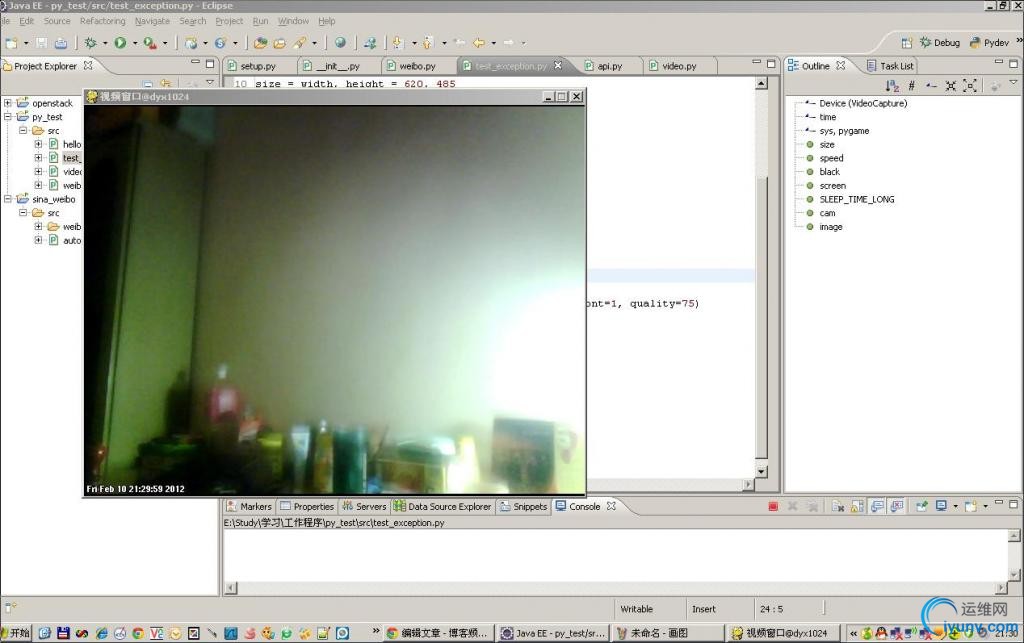The width and height of the screenshot is (1024, 643).
Task: Switch to the video.py editor tab
Action: click(x=679, y=66)
